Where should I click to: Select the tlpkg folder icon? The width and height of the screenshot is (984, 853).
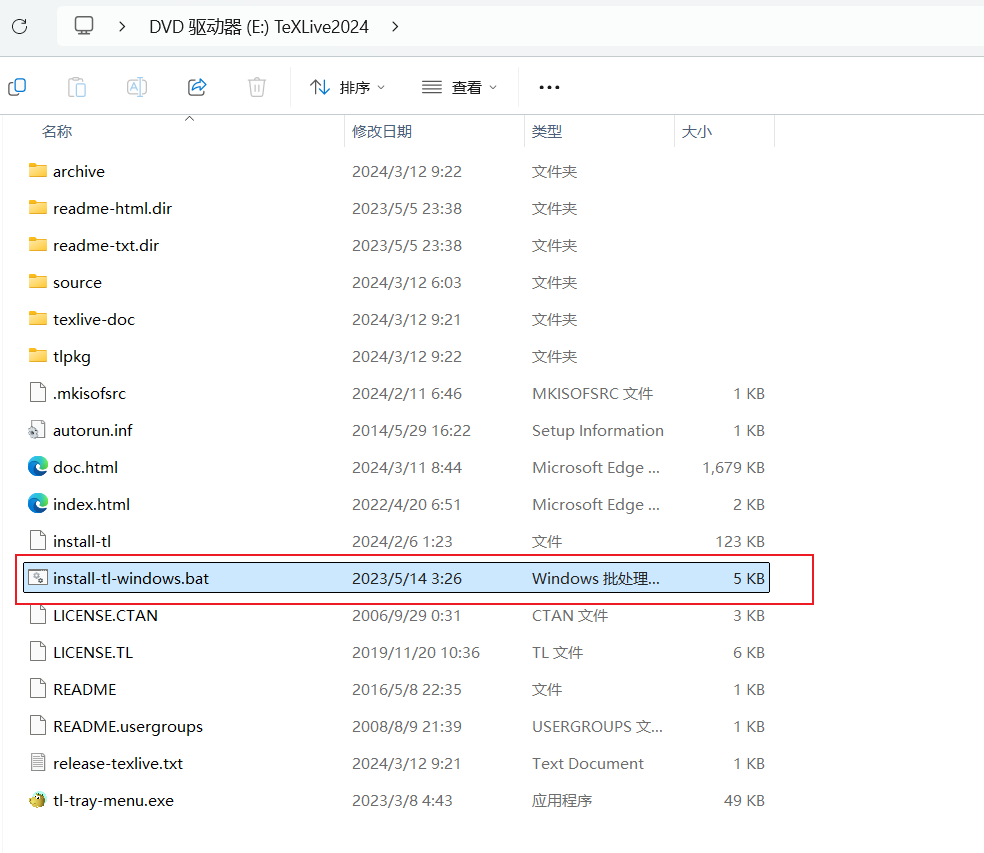tap(38, 356)
